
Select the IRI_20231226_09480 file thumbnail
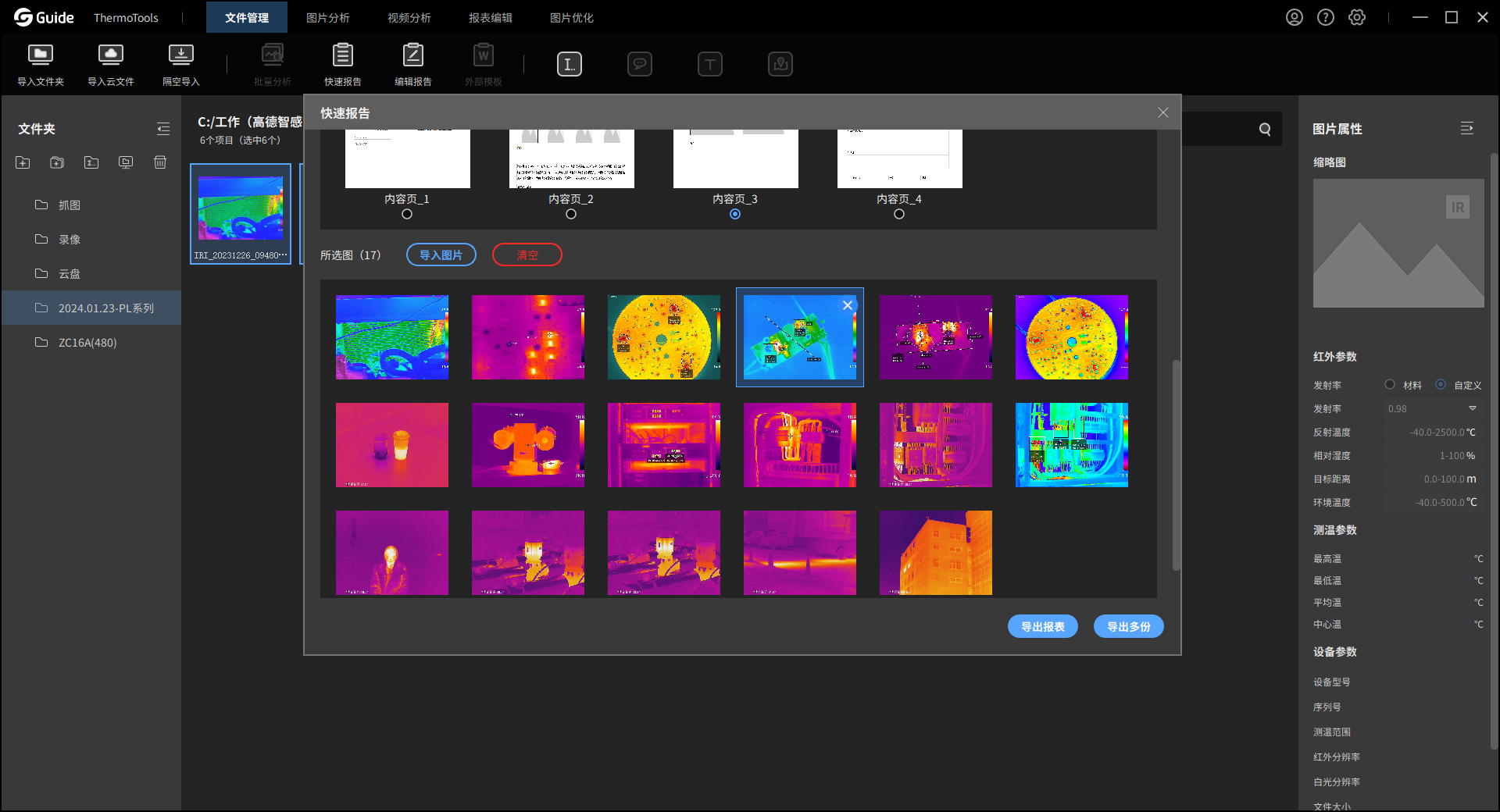click(x=241, y=214)
